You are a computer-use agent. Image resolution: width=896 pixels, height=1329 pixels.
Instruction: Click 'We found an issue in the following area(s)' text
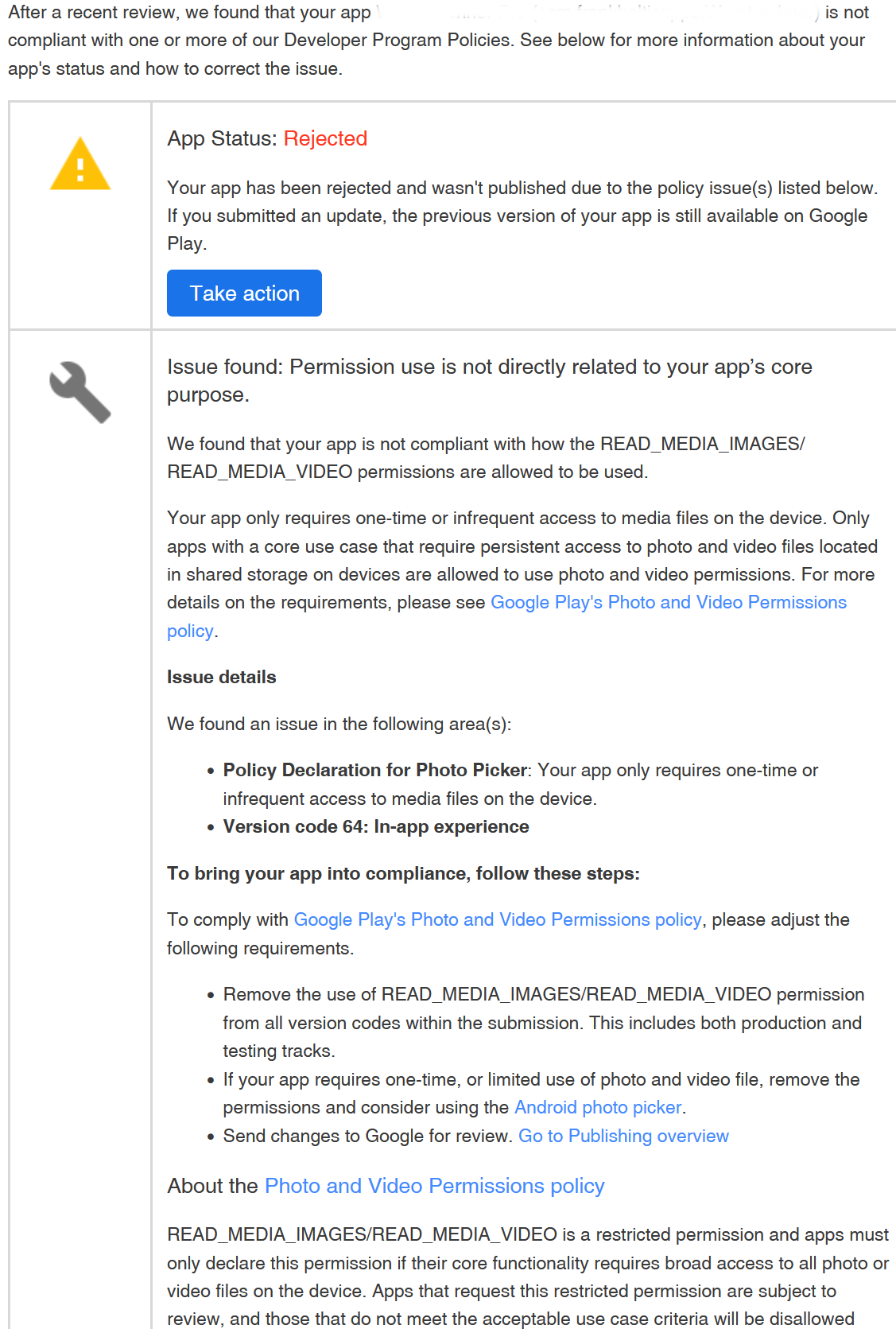339,724
